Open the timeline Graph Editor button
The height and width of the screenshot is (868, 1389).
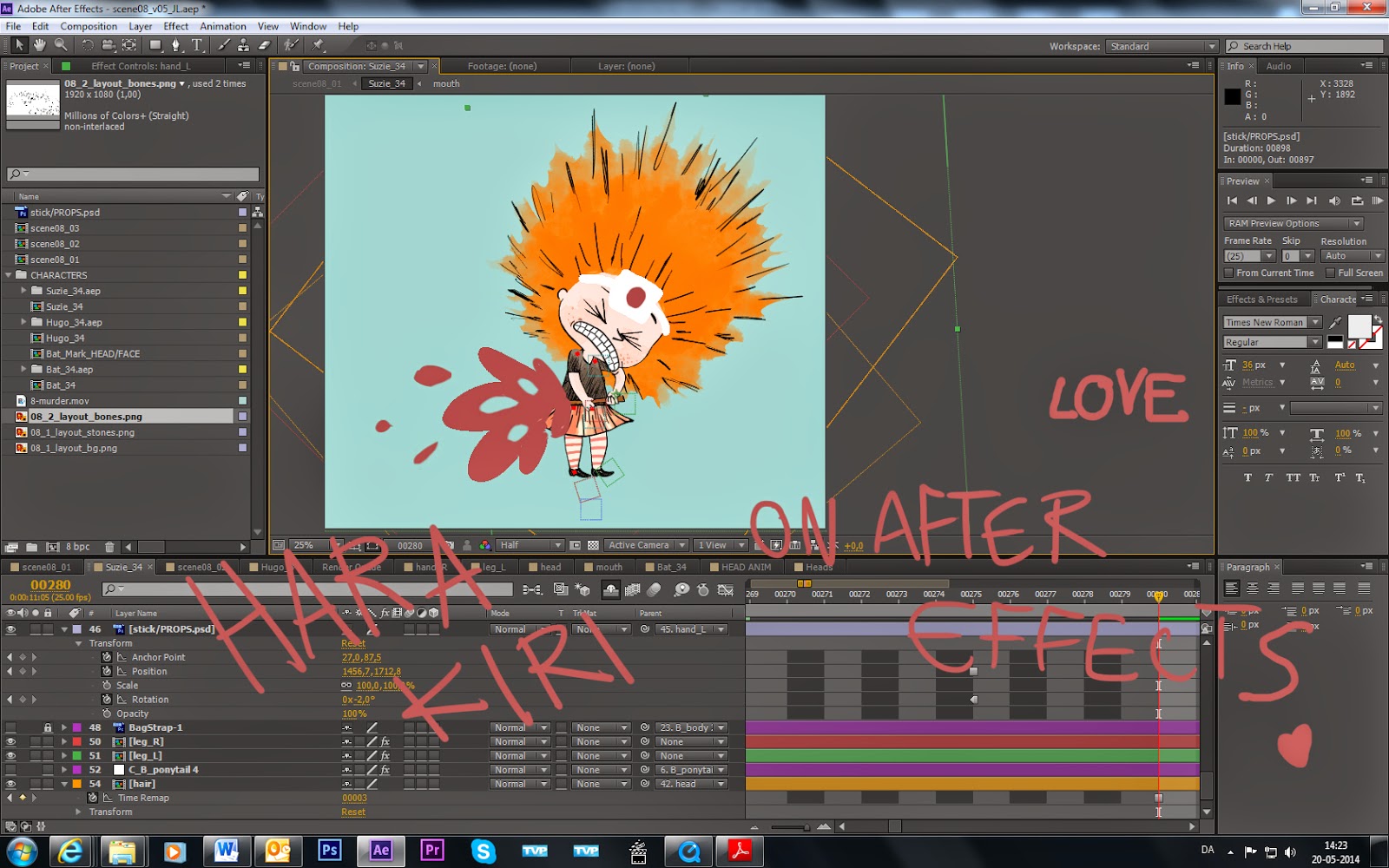click(x=725, y=590)
